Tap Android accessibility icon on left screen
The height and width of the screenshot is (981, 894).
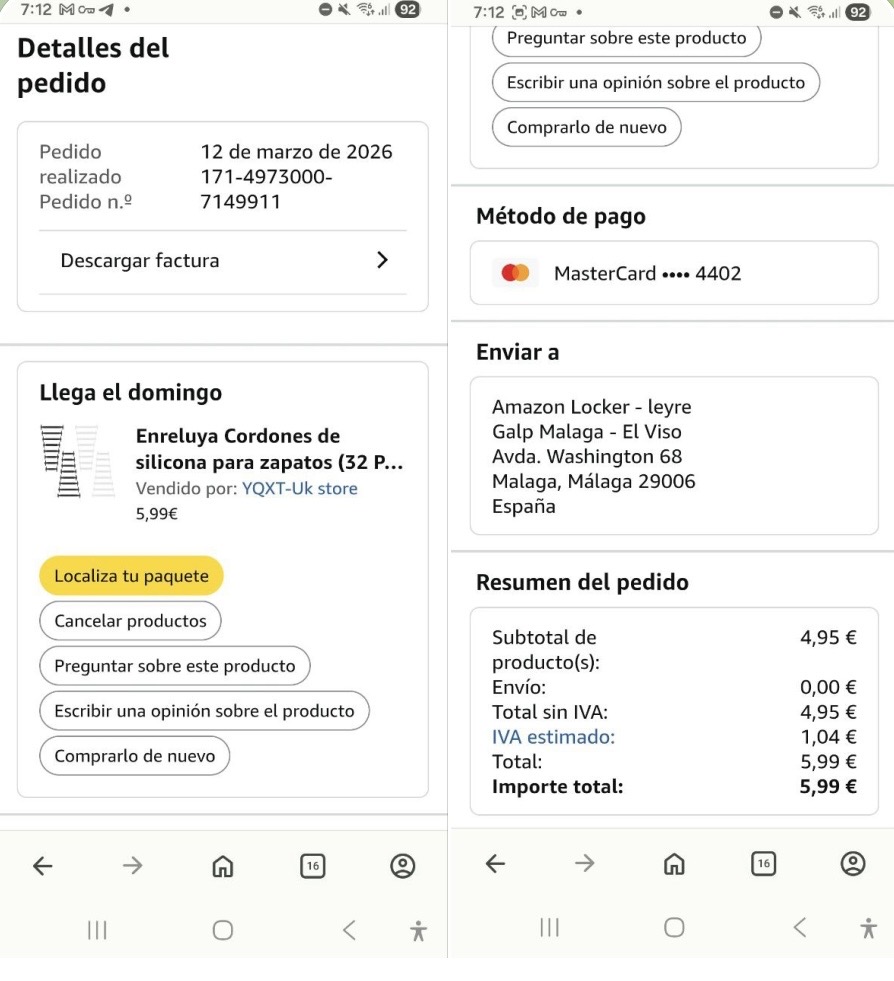tap(418, 930)
